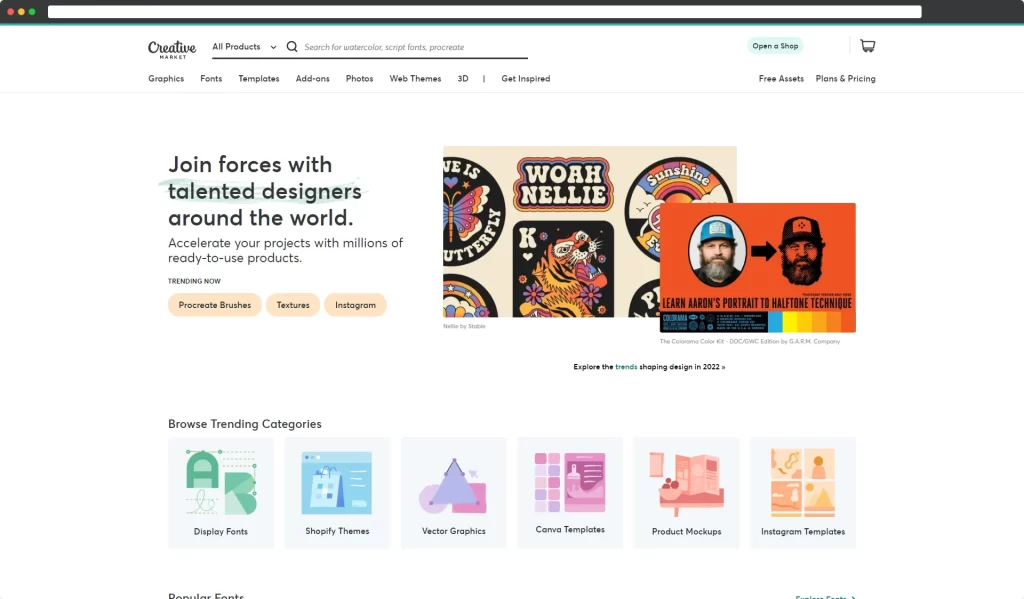
Task: Click the Open a Shop button
Action: pyautogui.click(x=775, y=46)
